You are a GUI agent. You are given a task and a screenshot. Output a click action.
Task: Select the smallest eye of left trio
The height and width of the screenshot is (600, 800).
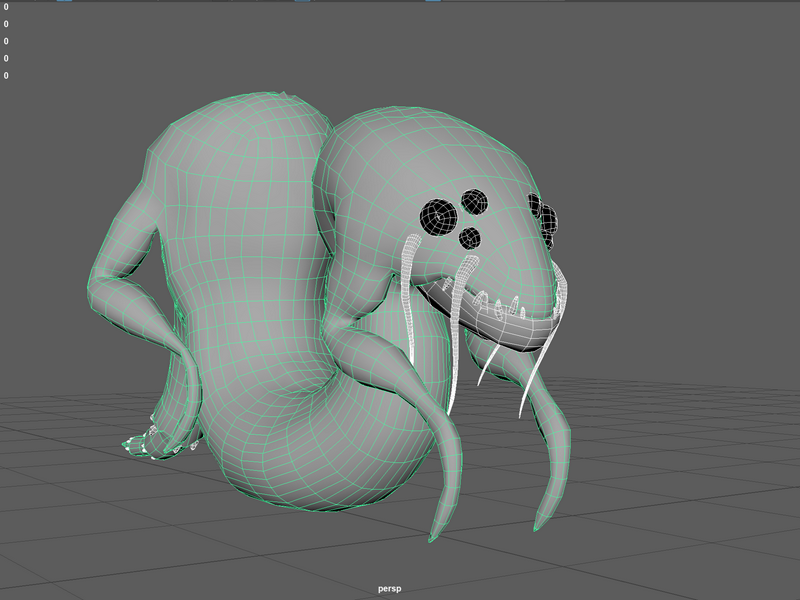point(469,238)
